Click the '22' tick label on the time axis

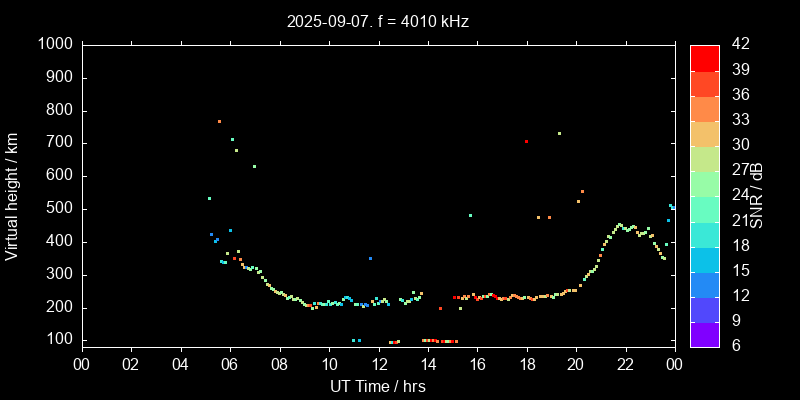coord(625,364)
